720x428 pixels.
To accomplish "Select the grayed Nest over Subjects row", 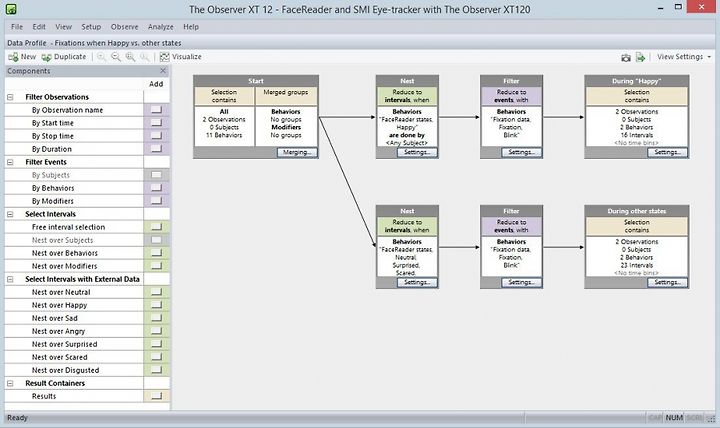I will [74, 240].
